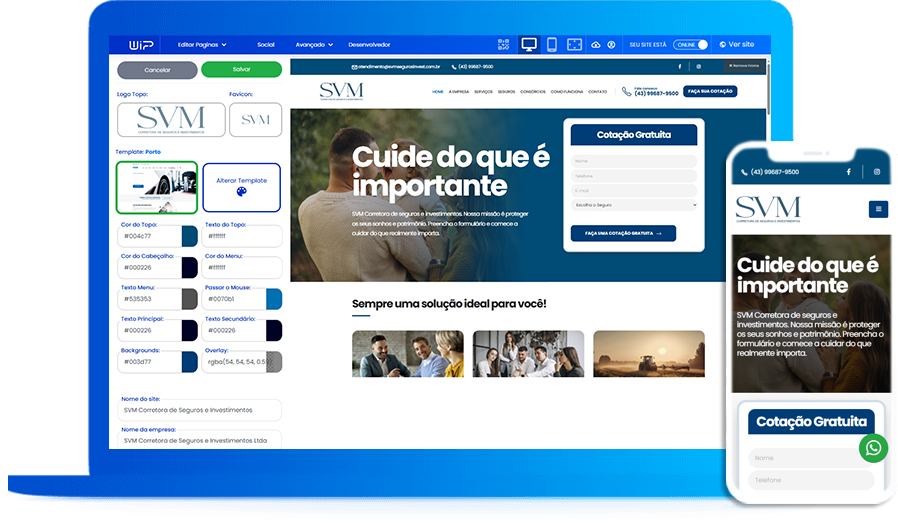The width and height of the screenshot is (898, 523).
Task: Click the SVM logo in desktop site preview
Action: (341, 91)
